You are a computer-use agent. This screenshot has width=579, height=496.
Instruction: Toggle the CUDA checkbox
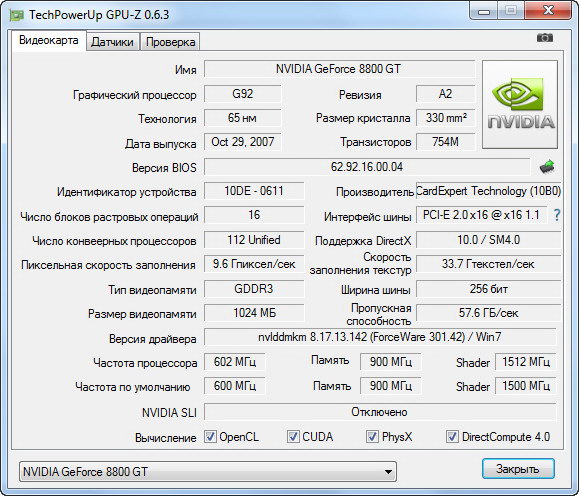(x=293, y=437)
